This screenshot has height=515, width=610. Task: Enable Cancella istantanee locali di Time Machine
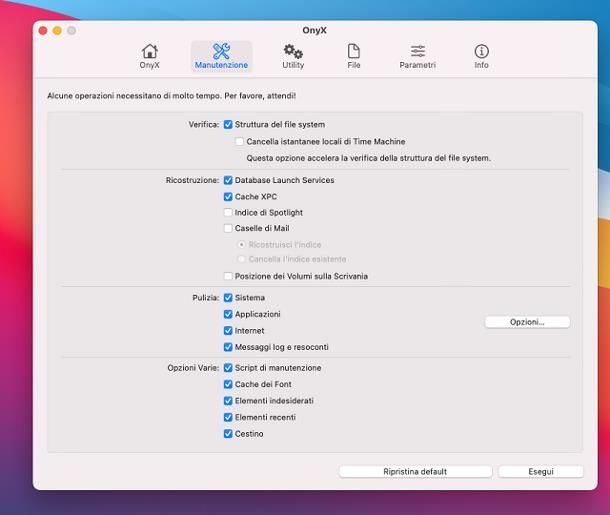240,141
